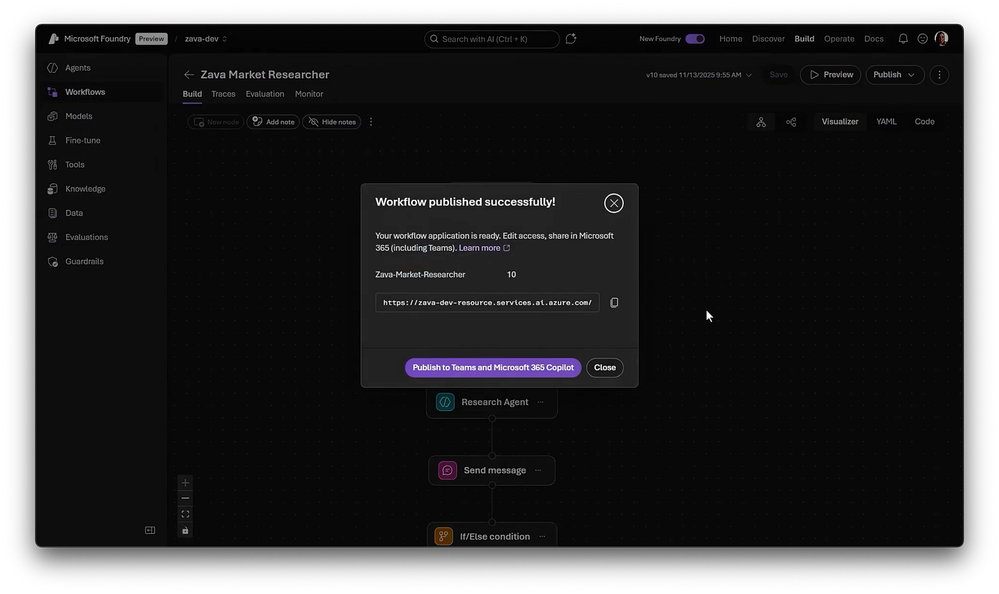Click the share nodes icon near Visualizer
The width and height of the screenshot is (999, 594).
[791, 122]
